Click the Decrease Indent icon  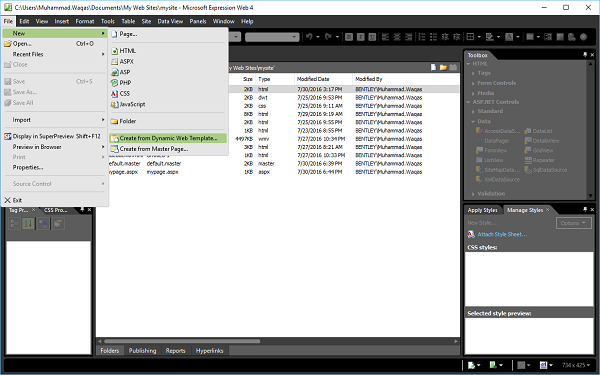coord(445,37)
